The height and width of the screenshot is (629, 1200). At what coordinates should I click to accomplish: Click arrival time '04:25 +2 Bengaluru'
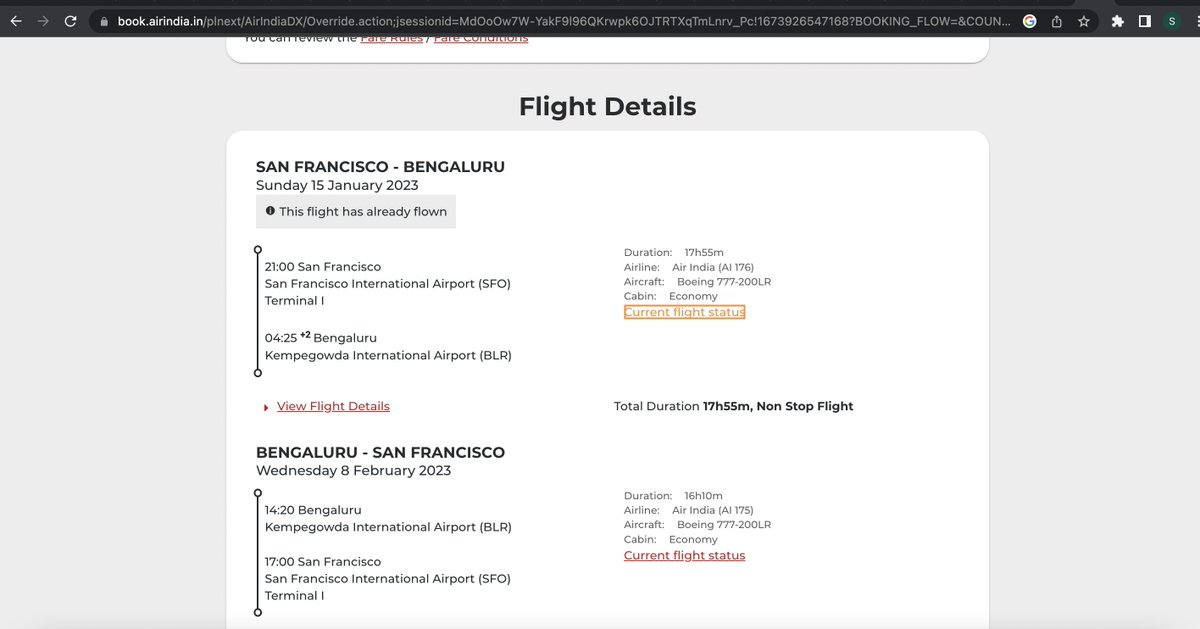click(x=321, y=337)
